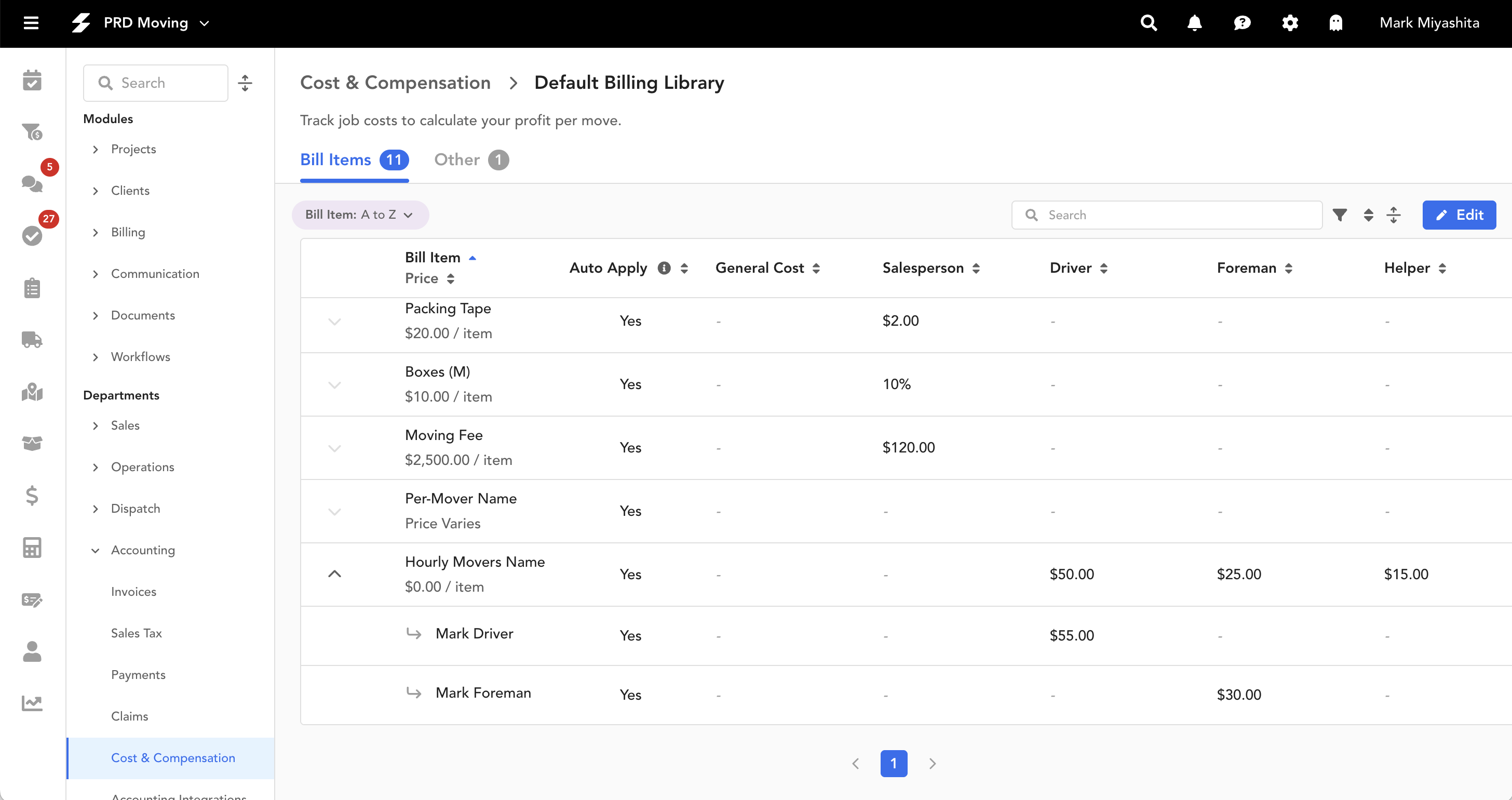Open the reports chart sidebar icon
This screenshot has width=1512, height=800.
tap(32, 703)
